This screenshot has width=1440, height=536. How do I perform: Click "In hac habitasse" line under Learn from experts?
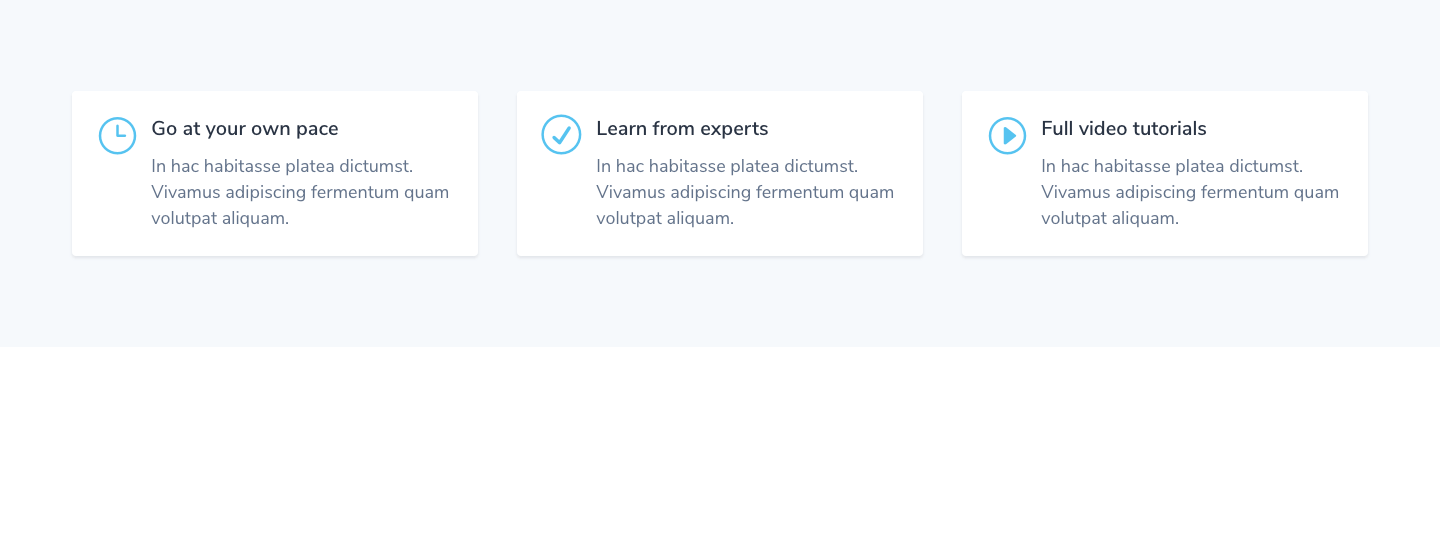727,166
